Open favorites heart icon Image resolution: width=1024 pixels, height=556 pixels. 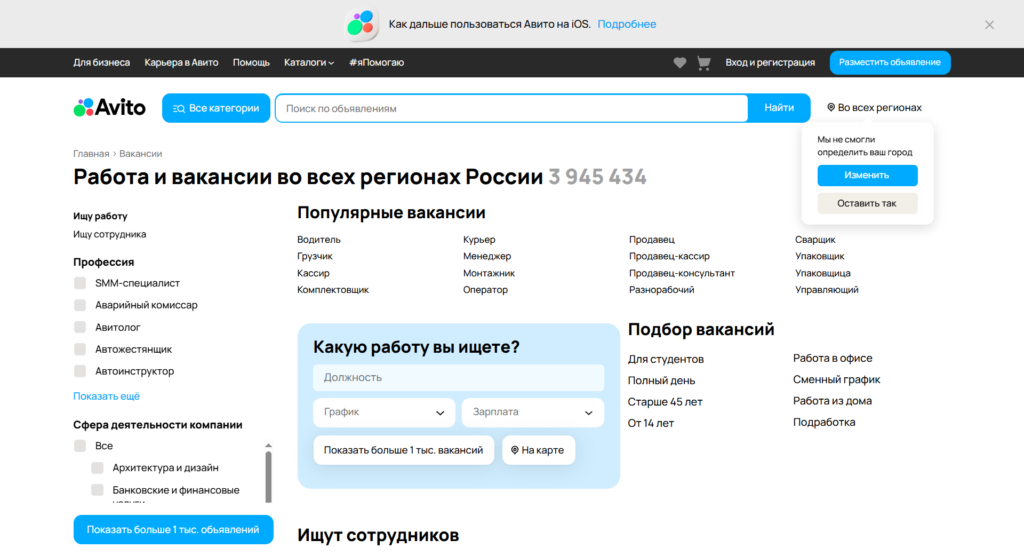(x=680, y=63)
